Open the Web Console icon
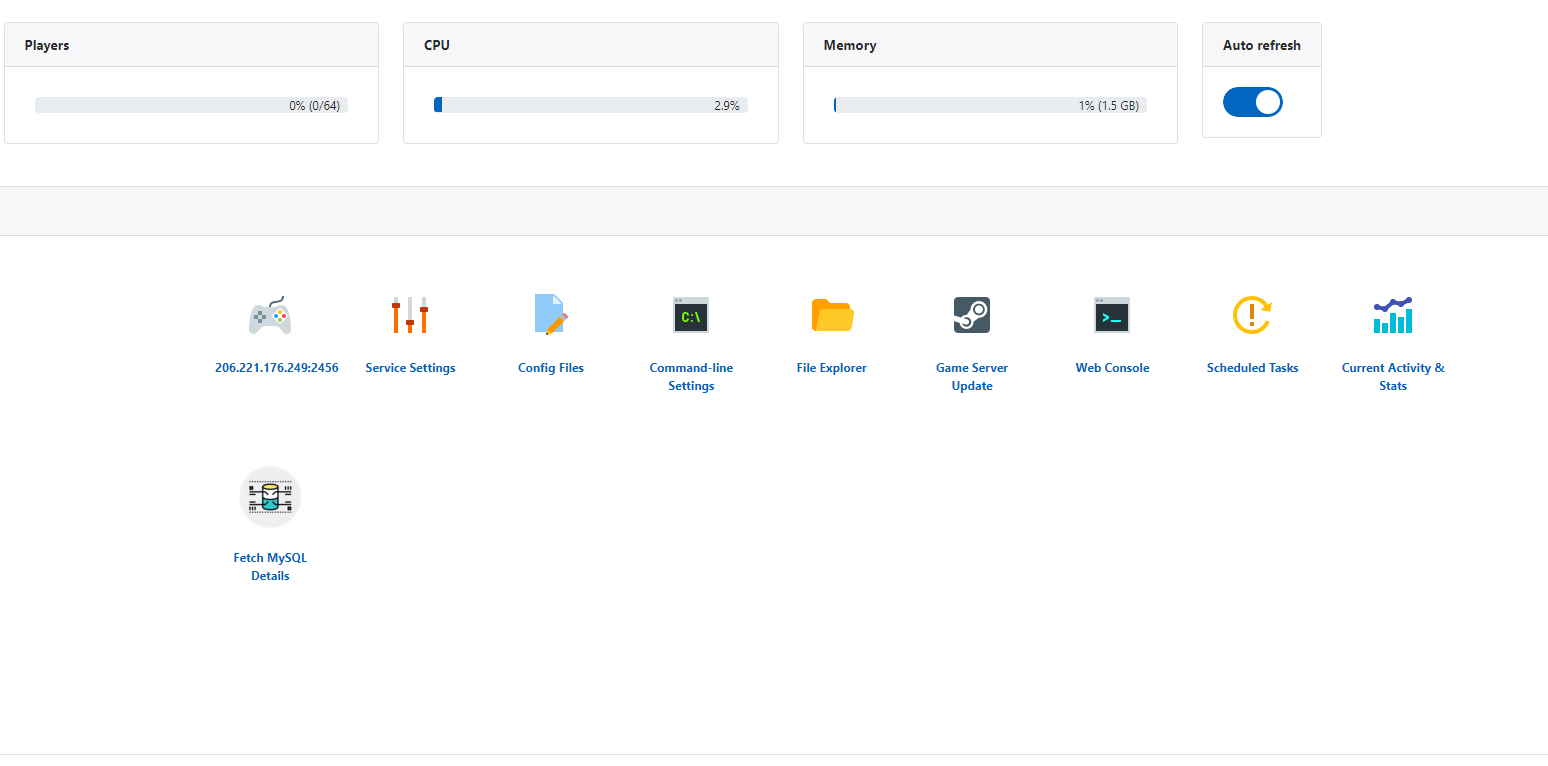Image resolution: width=1548 pixels, height=766 pixels. click(1112, 315)
